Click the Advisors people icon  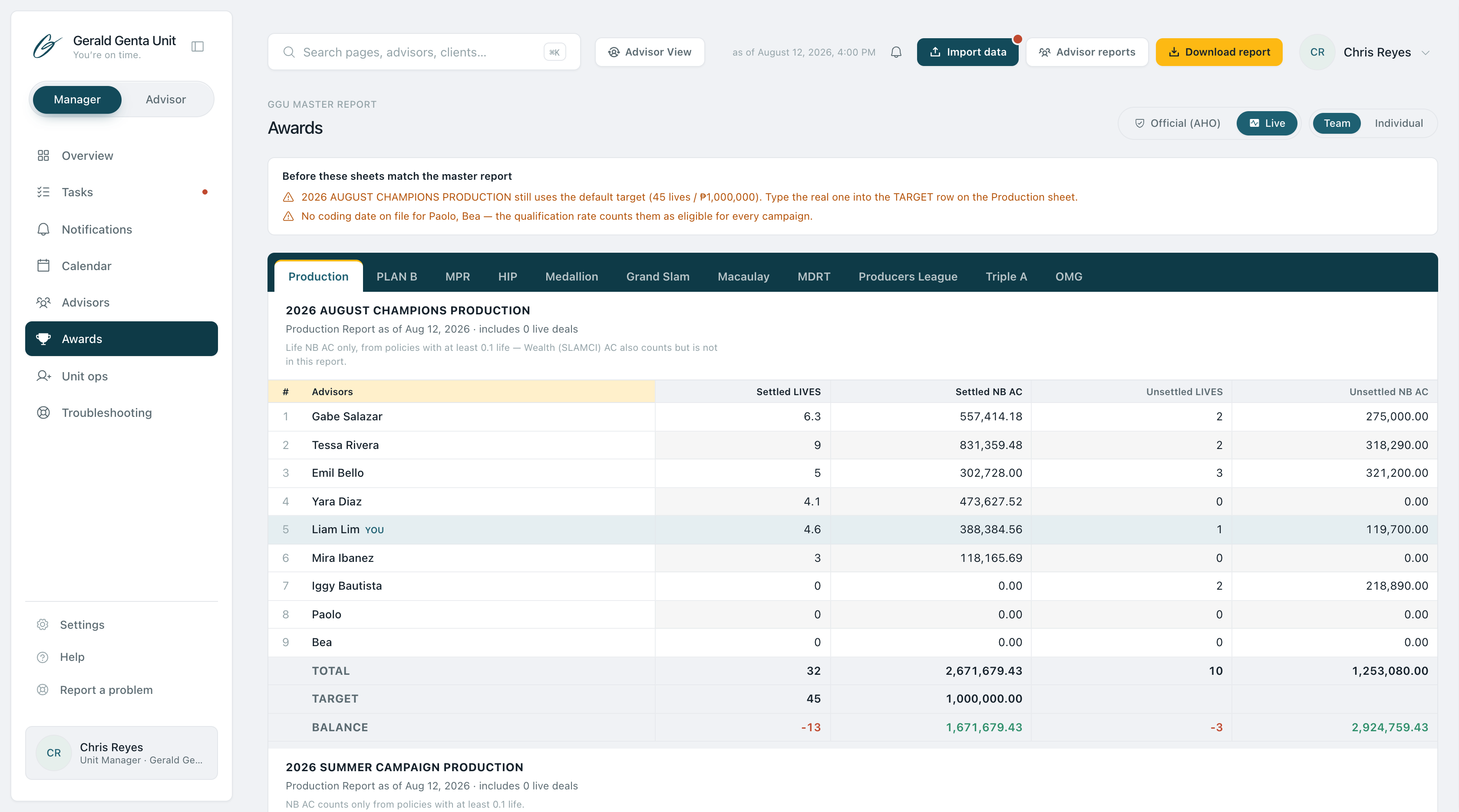(43, 302)
